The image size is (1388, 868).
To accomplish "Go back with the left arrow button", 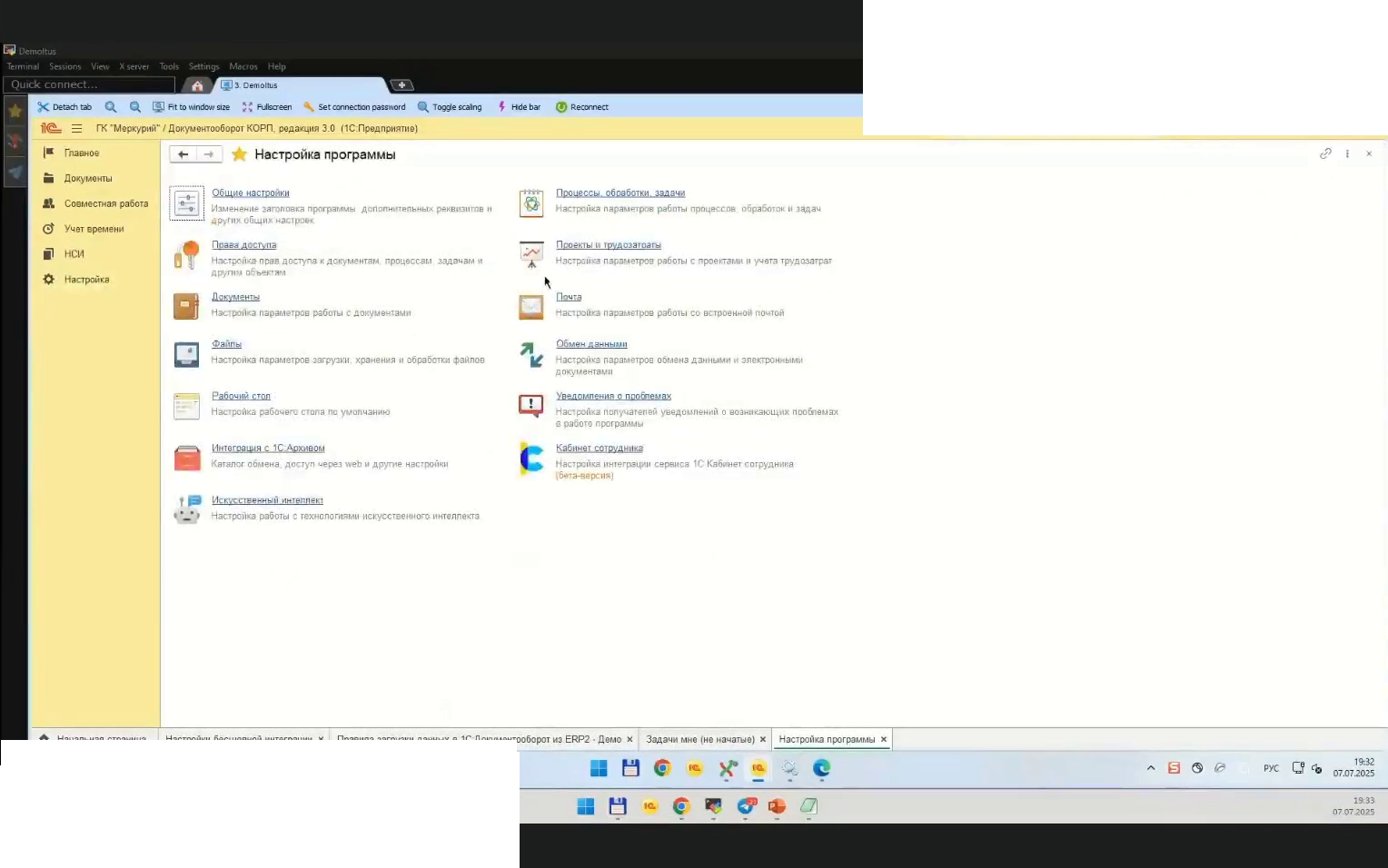I will [183, 154].
